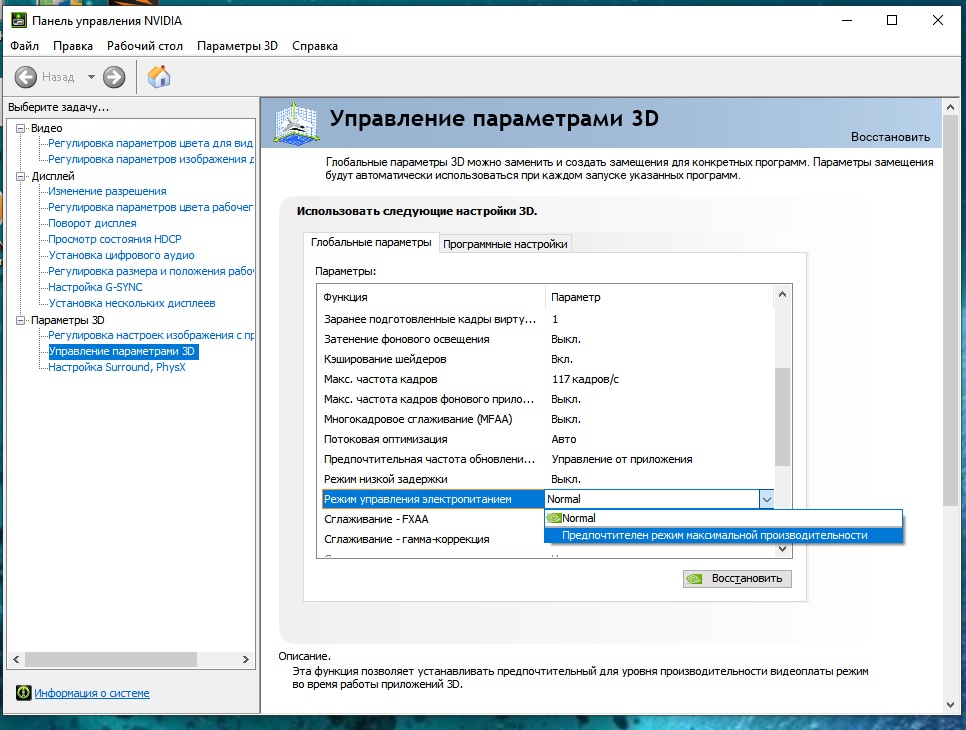
Task: Open Настройка Surround, PhysX
Action: pyautogui.click(x=116, y=367)
